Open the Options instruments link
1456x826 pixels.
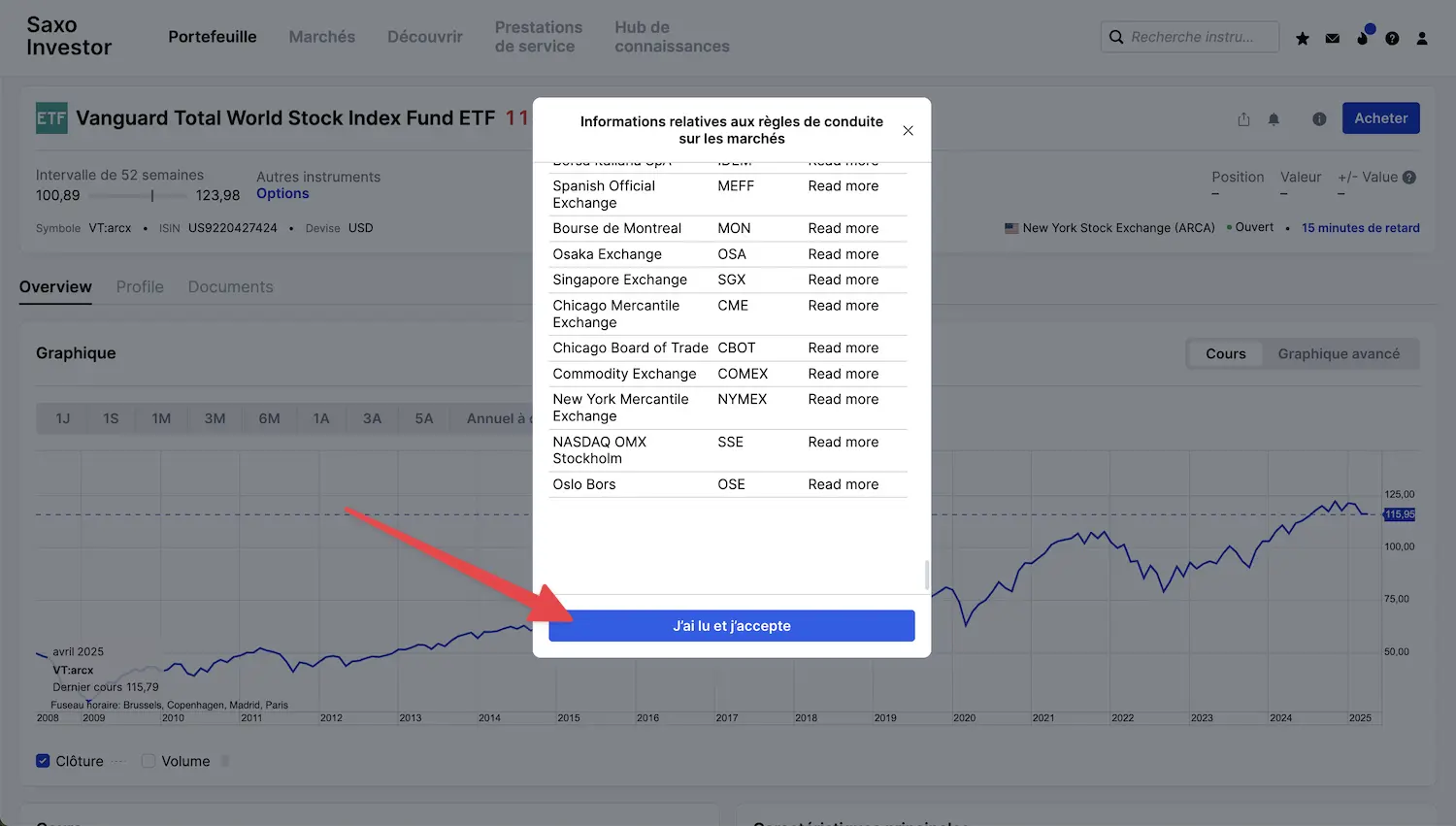point(282,194)
